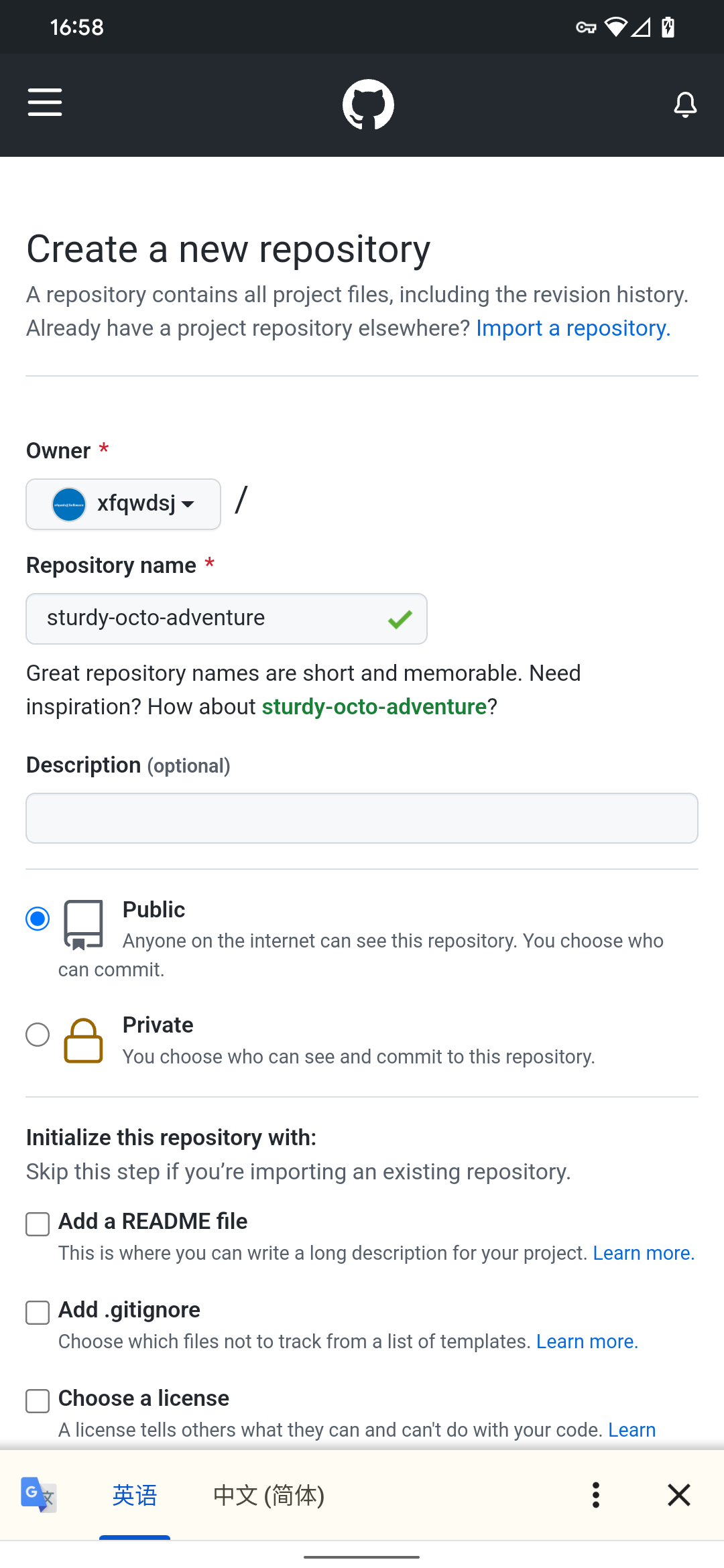Viewport: 724px width, 1568px height.
Task: Use the suggested sturdy-octo-adventure name
Action: (x=374, y=707)
